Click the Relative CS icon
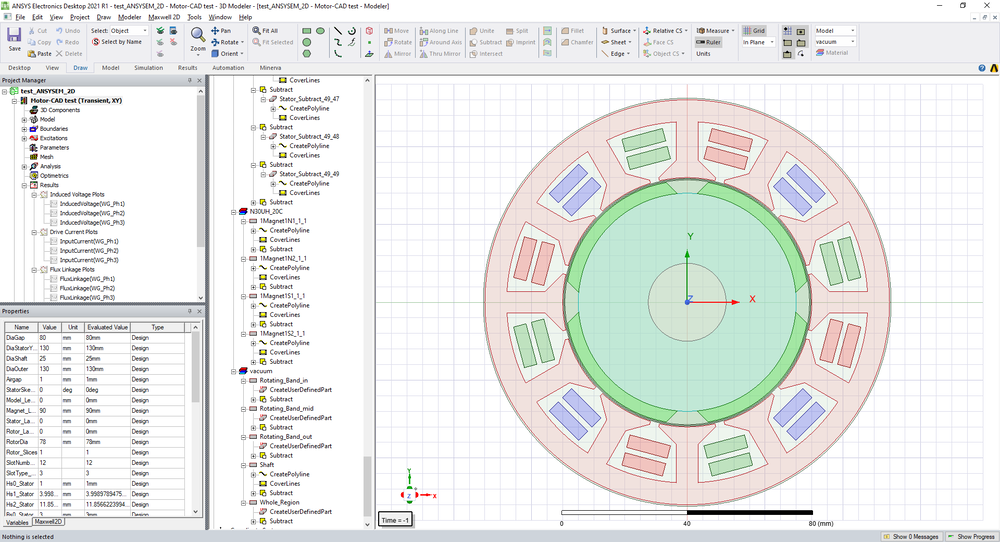Screen dimensions: 1000x542 pyautogui.click(x=647, y=31)
